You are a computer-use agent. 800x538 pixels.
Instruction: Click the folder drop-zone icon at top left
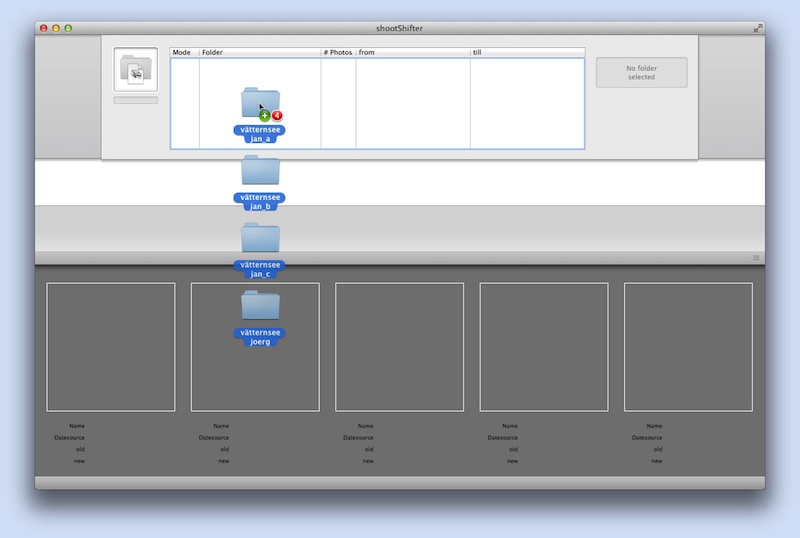(x=135, y=69)
